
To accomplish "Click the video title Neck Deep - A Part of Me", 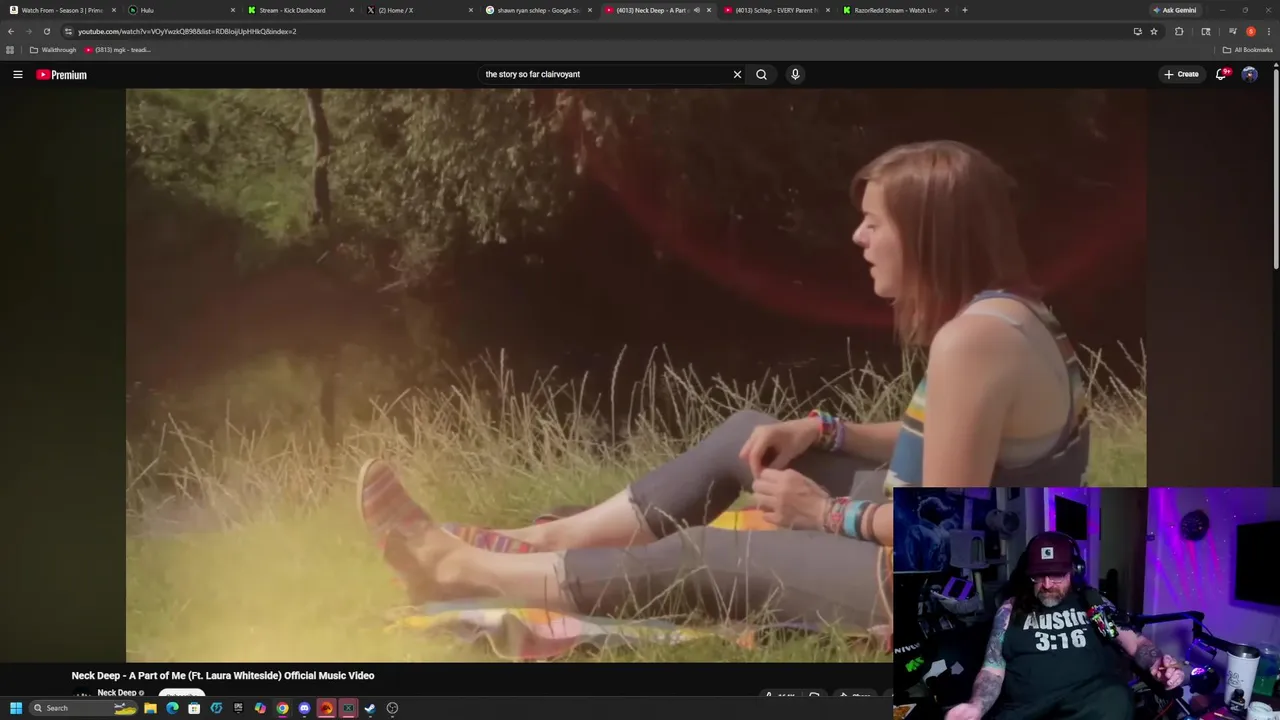I will click(x=223, y=676).
